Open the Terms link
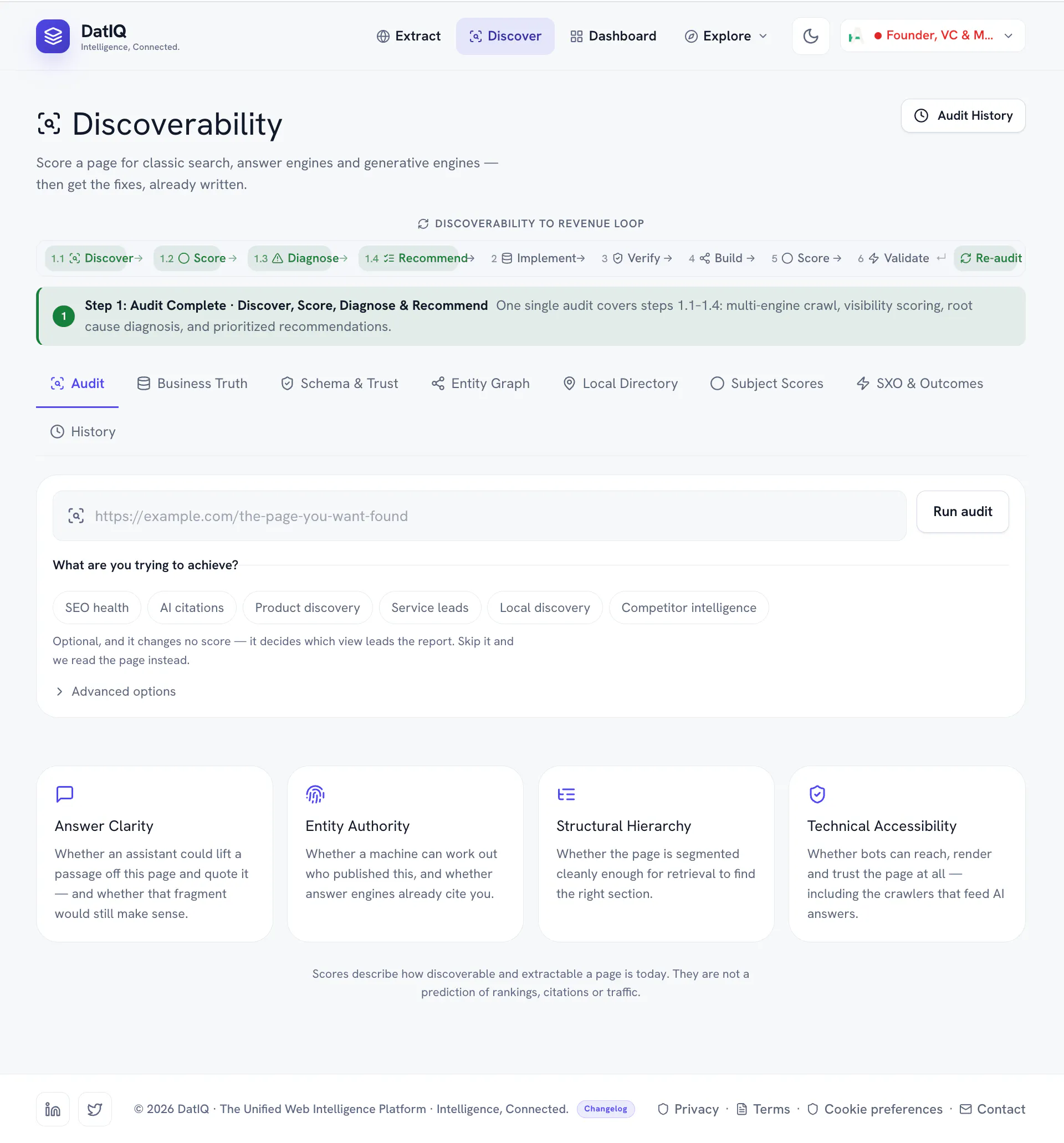 coord(764,1109)
